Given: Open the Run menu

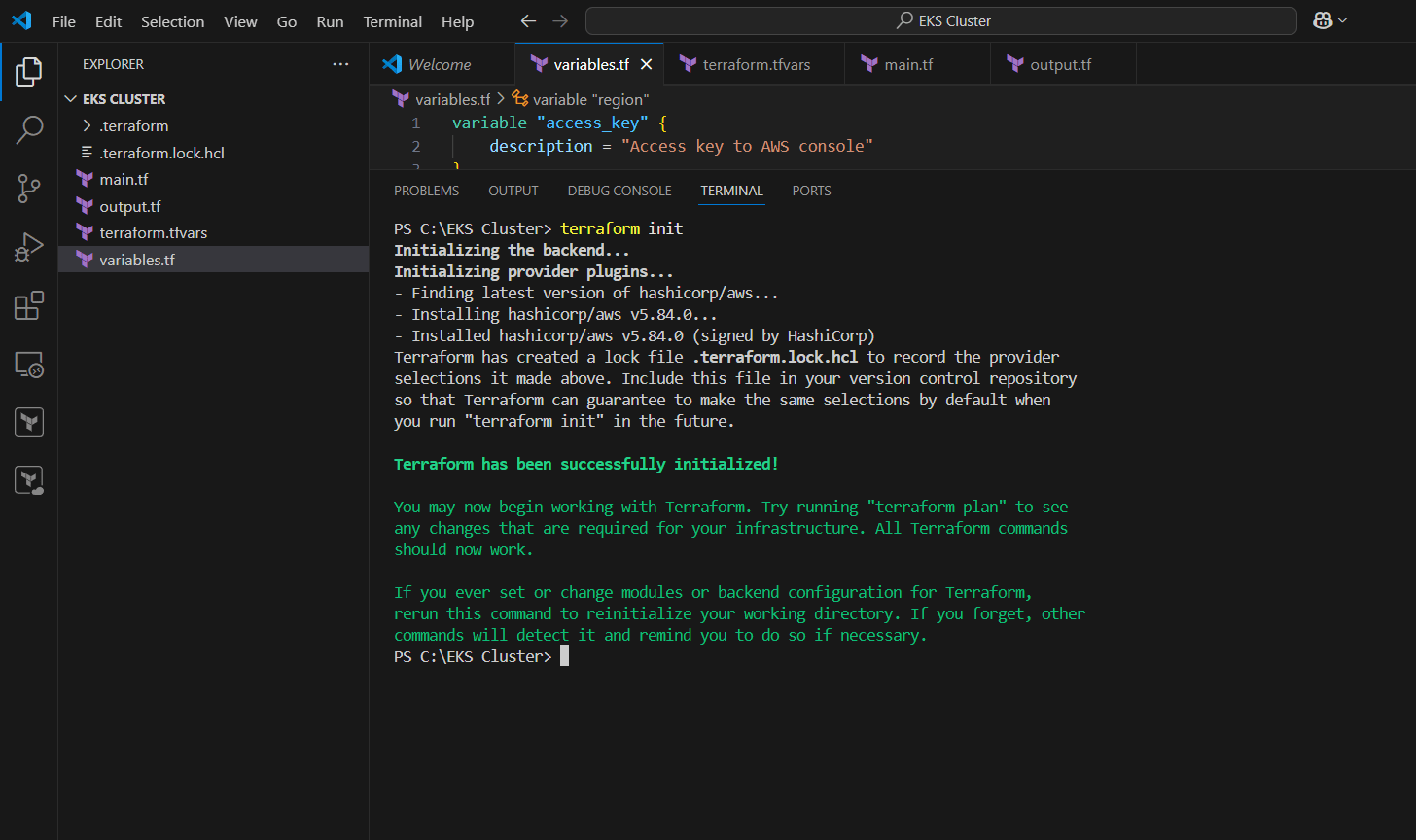Looking at the screenshot, I should [x=330, y=21].
